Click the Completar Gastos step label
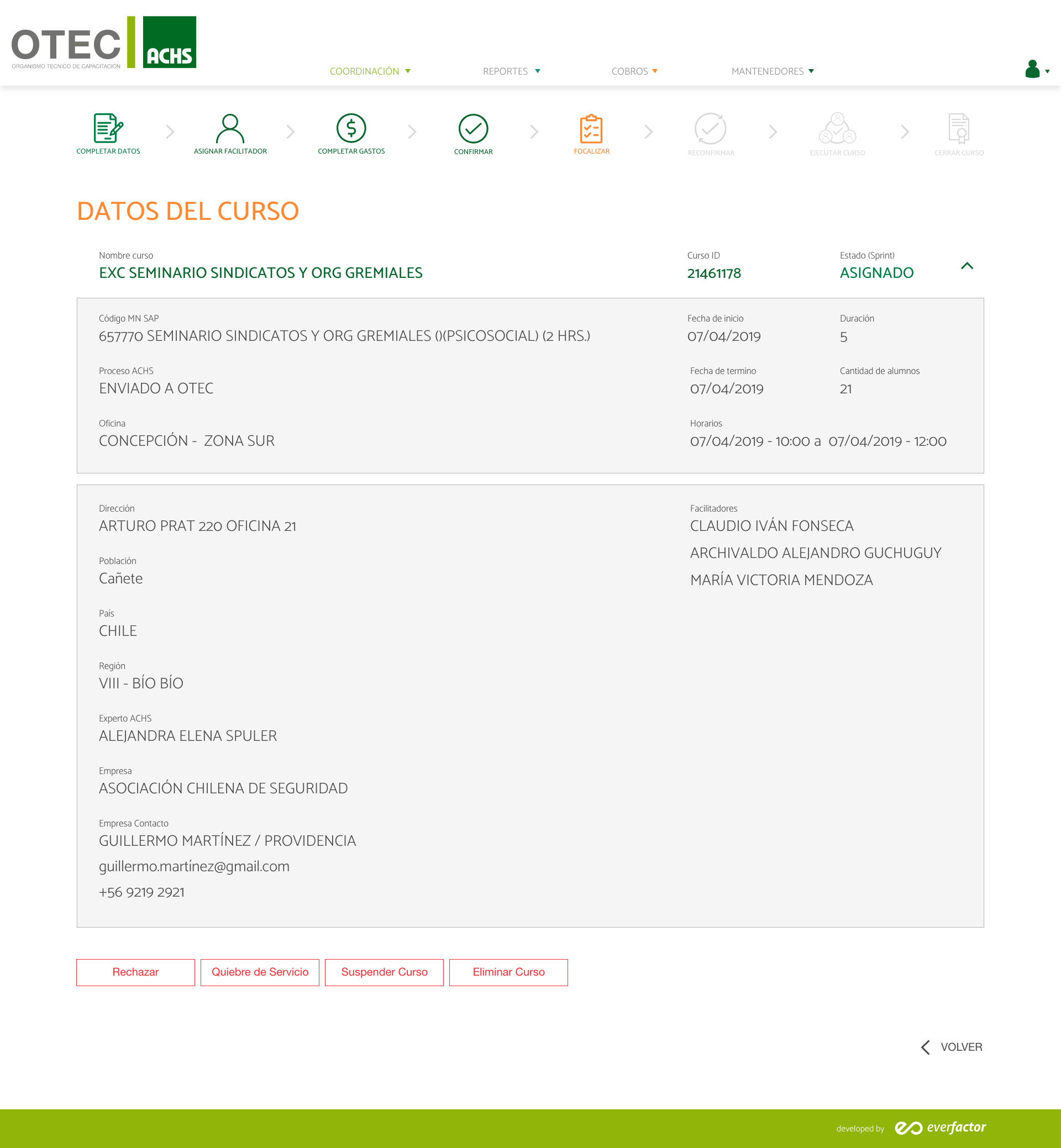Screen dimensions: 1061x1148 351,151
